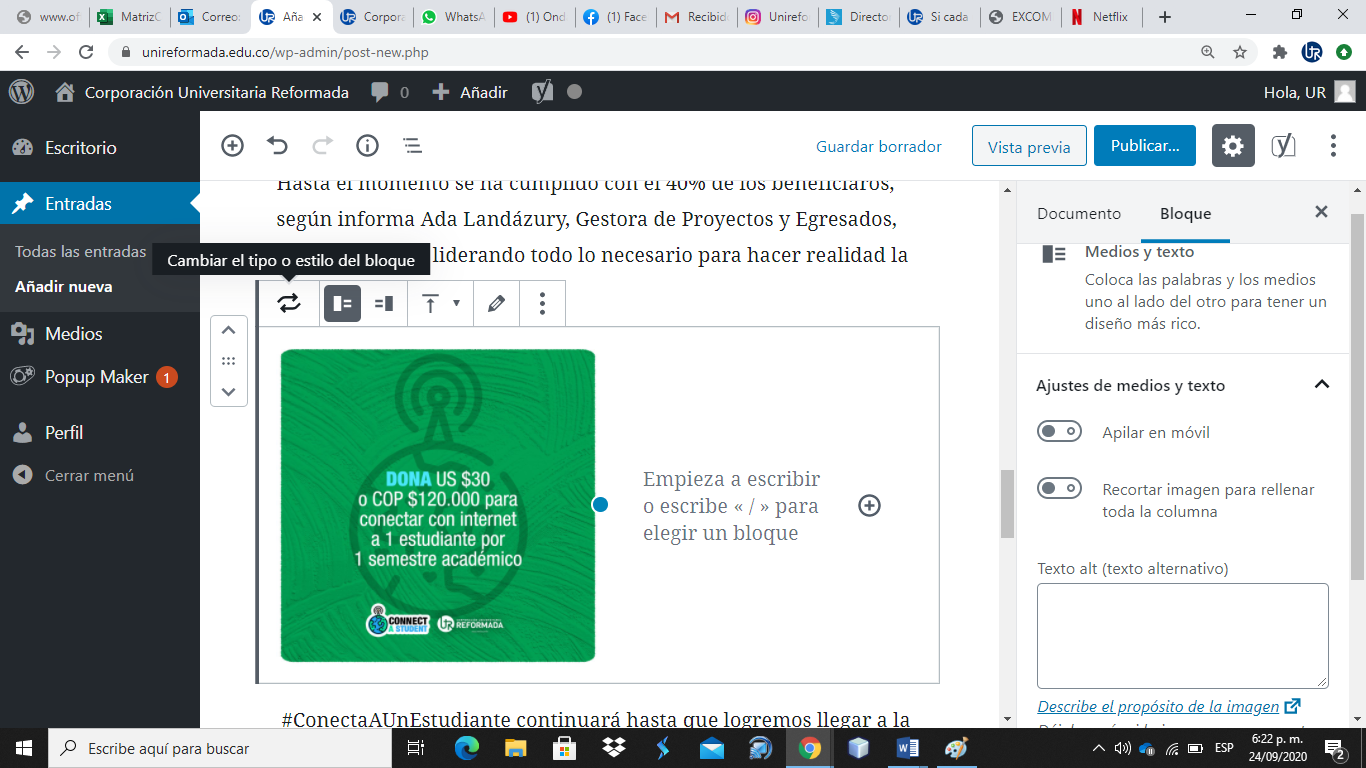Click the block drag handle dots
The width and height of the screenshot is (1366, 768).
pyautogui.click(x=228, y=361)
